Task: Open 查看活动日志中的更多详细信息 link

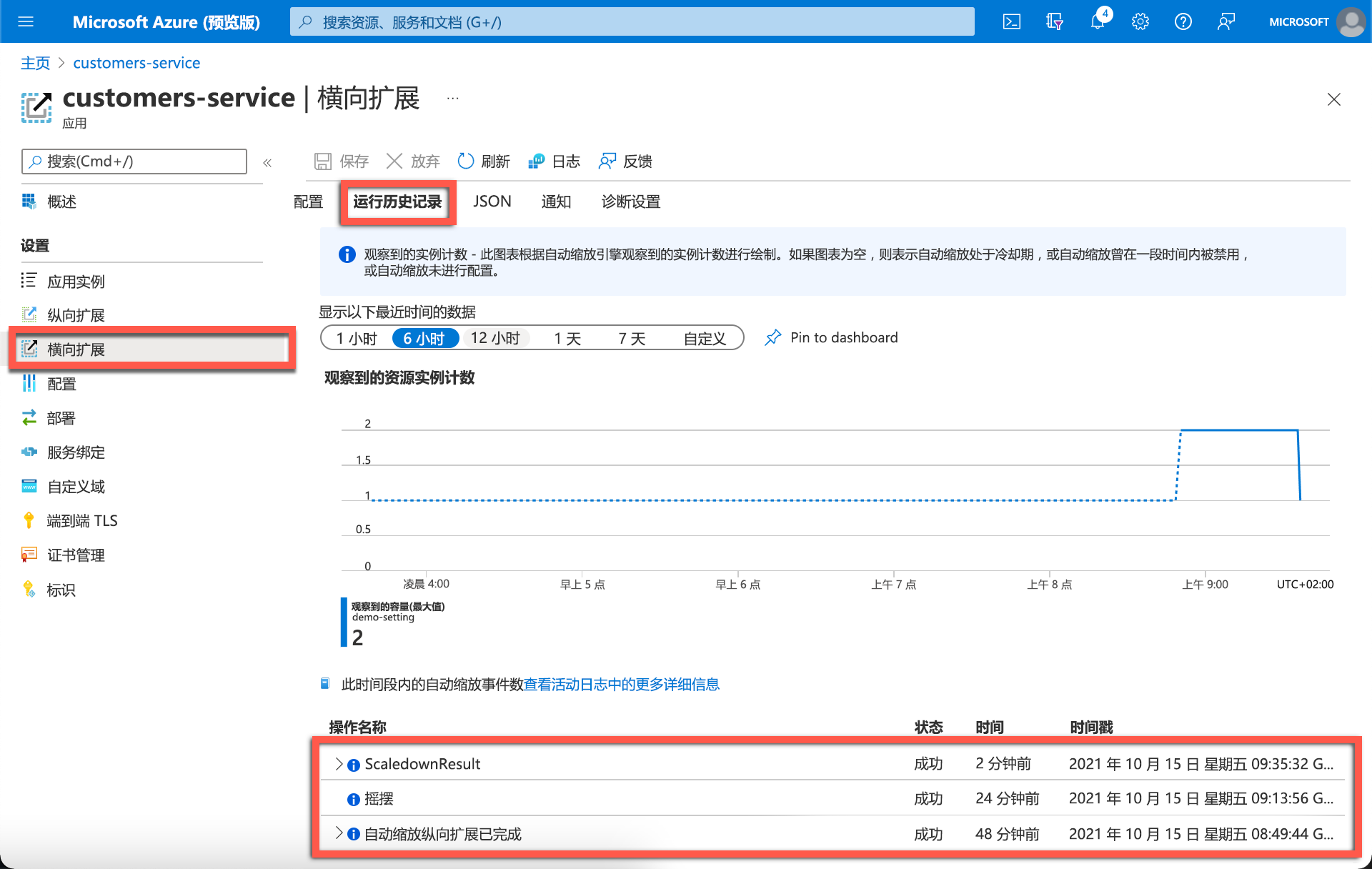Action: click(x=620, y=684)
